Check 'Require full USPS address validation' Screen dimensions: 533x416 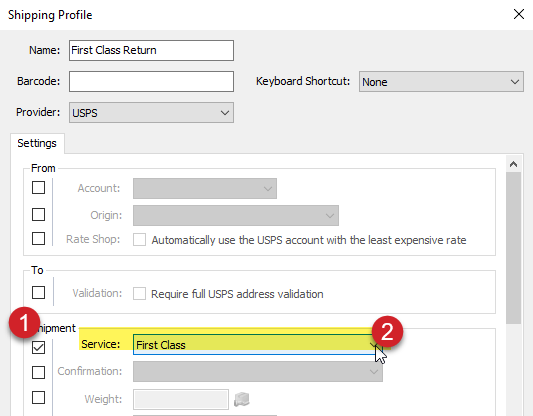[x=139, y=294]
